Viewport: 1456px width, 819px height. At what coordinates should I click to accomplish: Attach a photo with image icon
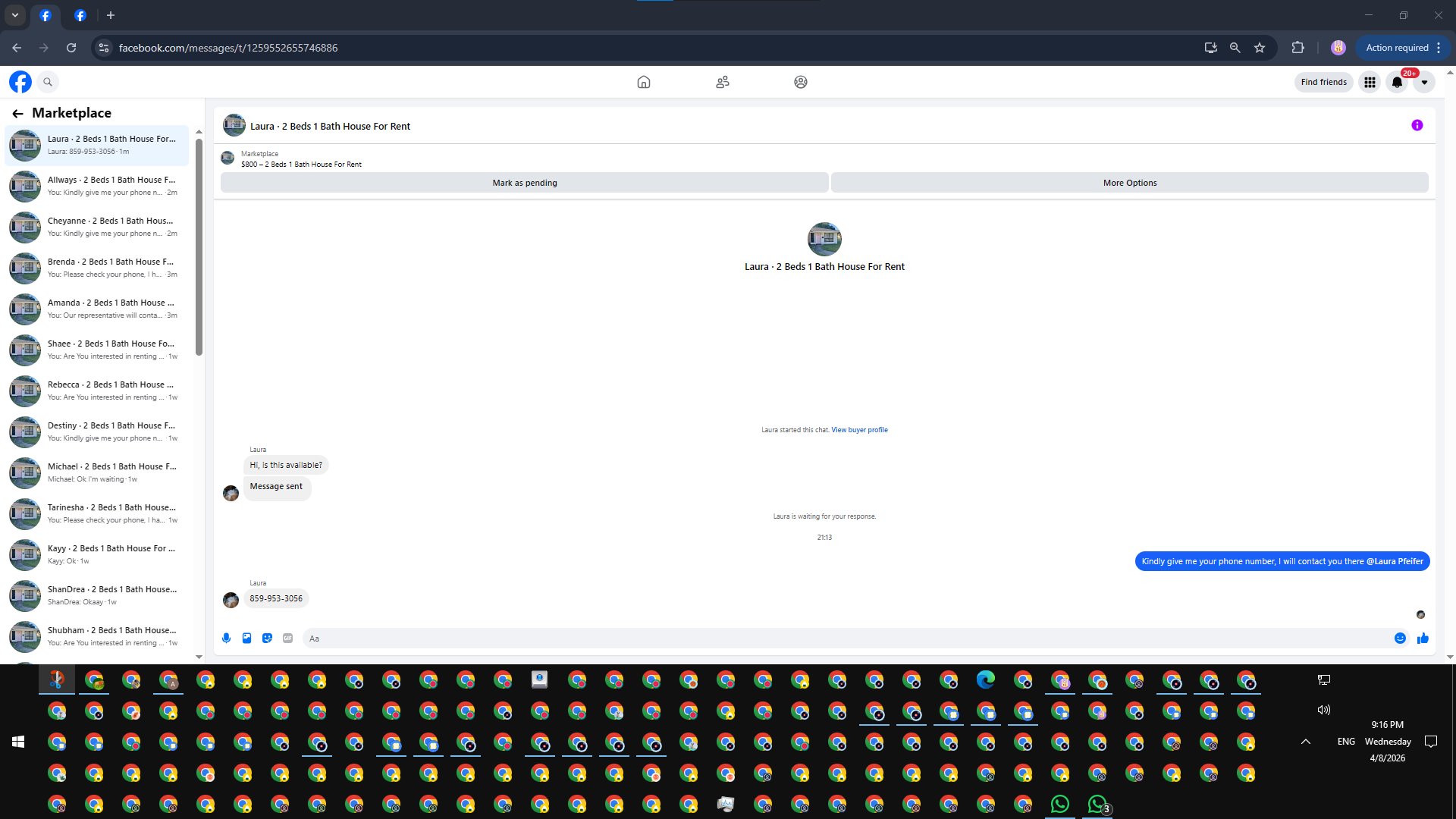point(246,639)
